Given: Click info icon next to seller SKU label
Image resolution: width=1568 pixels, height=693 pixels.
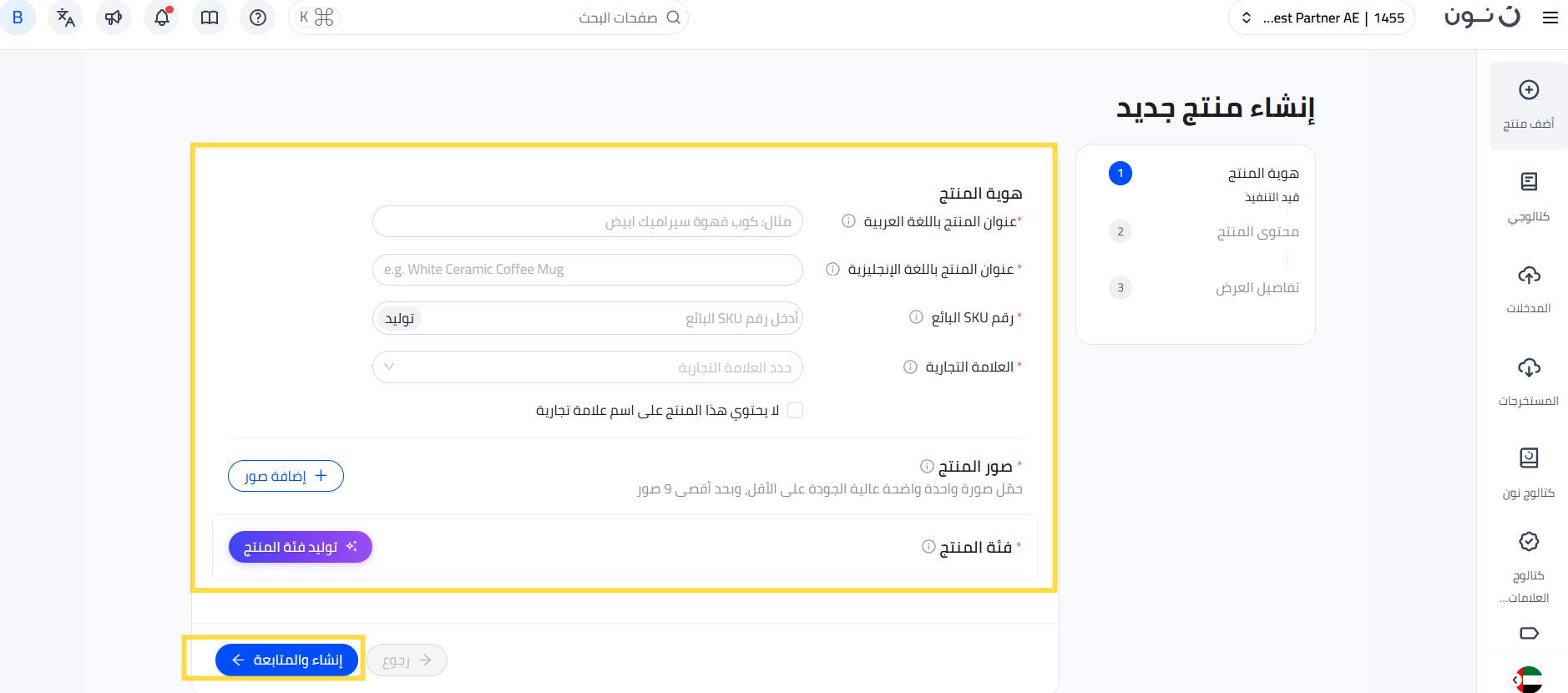Looking at the screenshot, I should tap(916, 317).
